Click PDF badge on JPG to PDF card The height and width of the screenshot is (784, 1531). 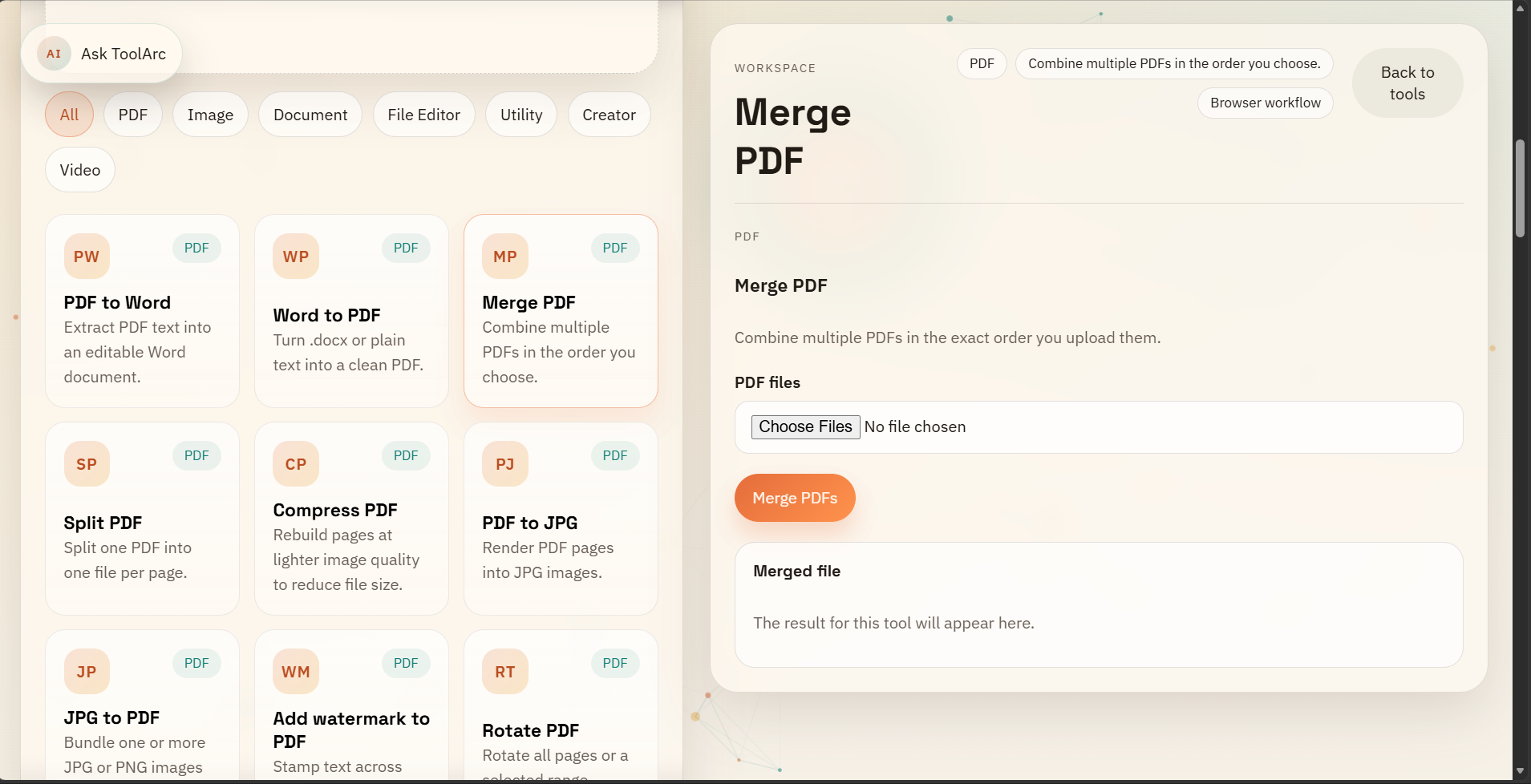point(196,663)
